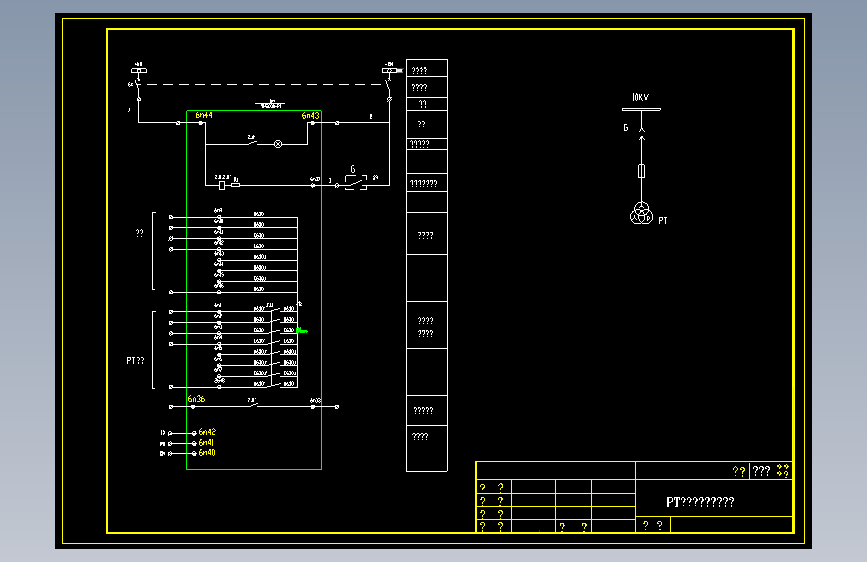This screenshot has width=867, height=562.
Task: Select the green marker beside the PT wiring
Action: click(302, 331)
